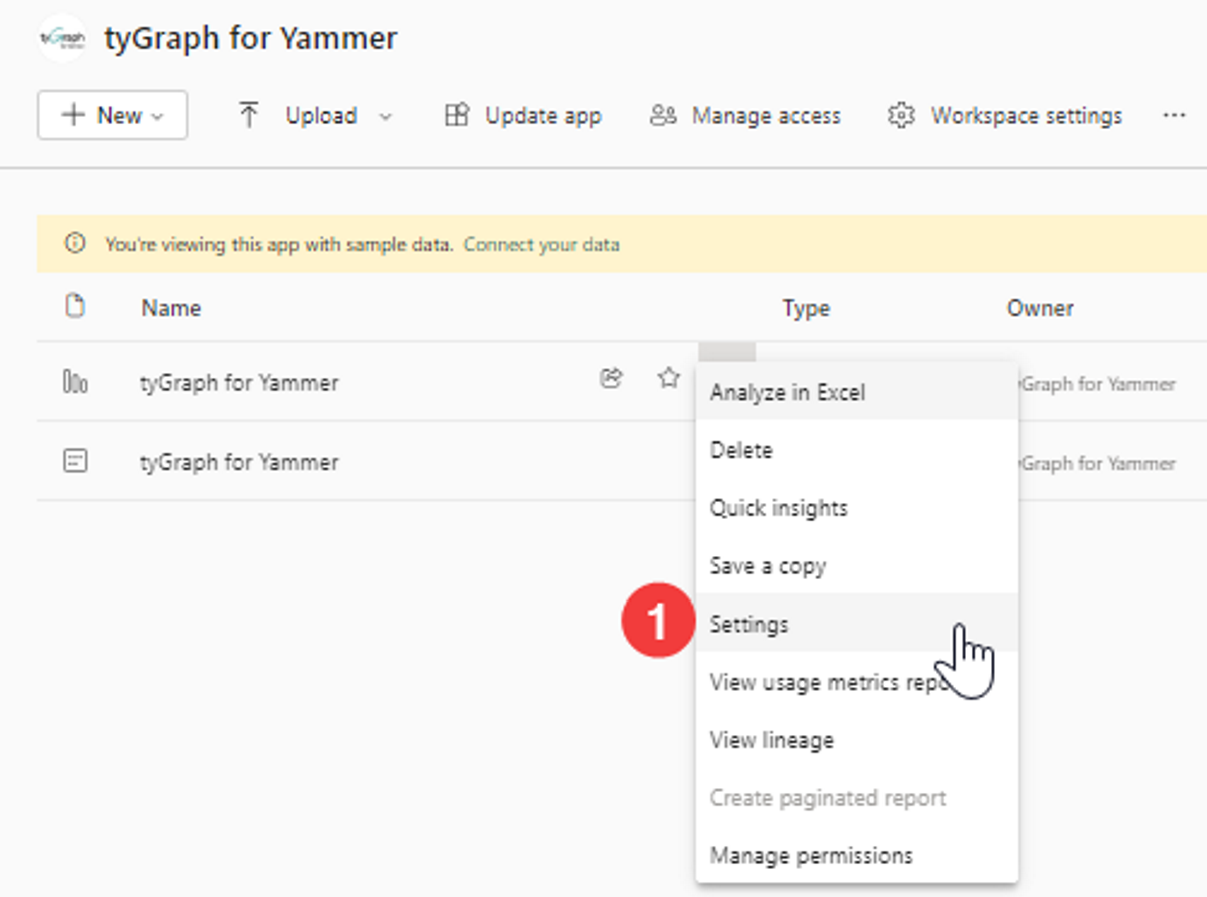Open the more options ellipsis in toolbar

1174,116
